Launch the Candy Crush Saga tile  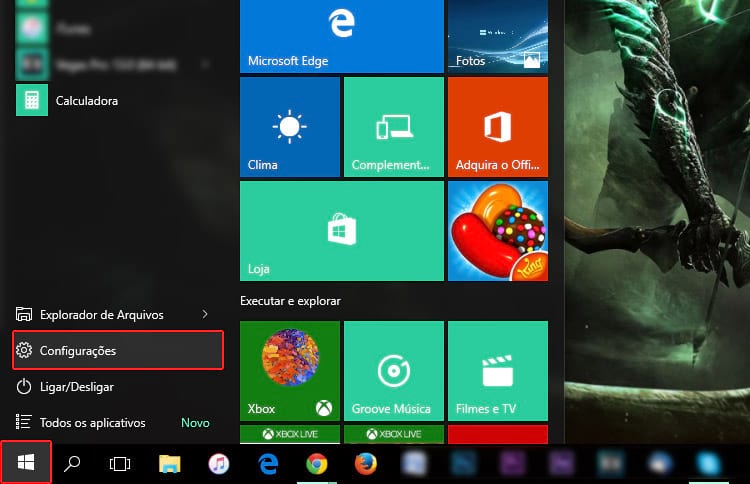pyautogui.click(x=498, y=231)
